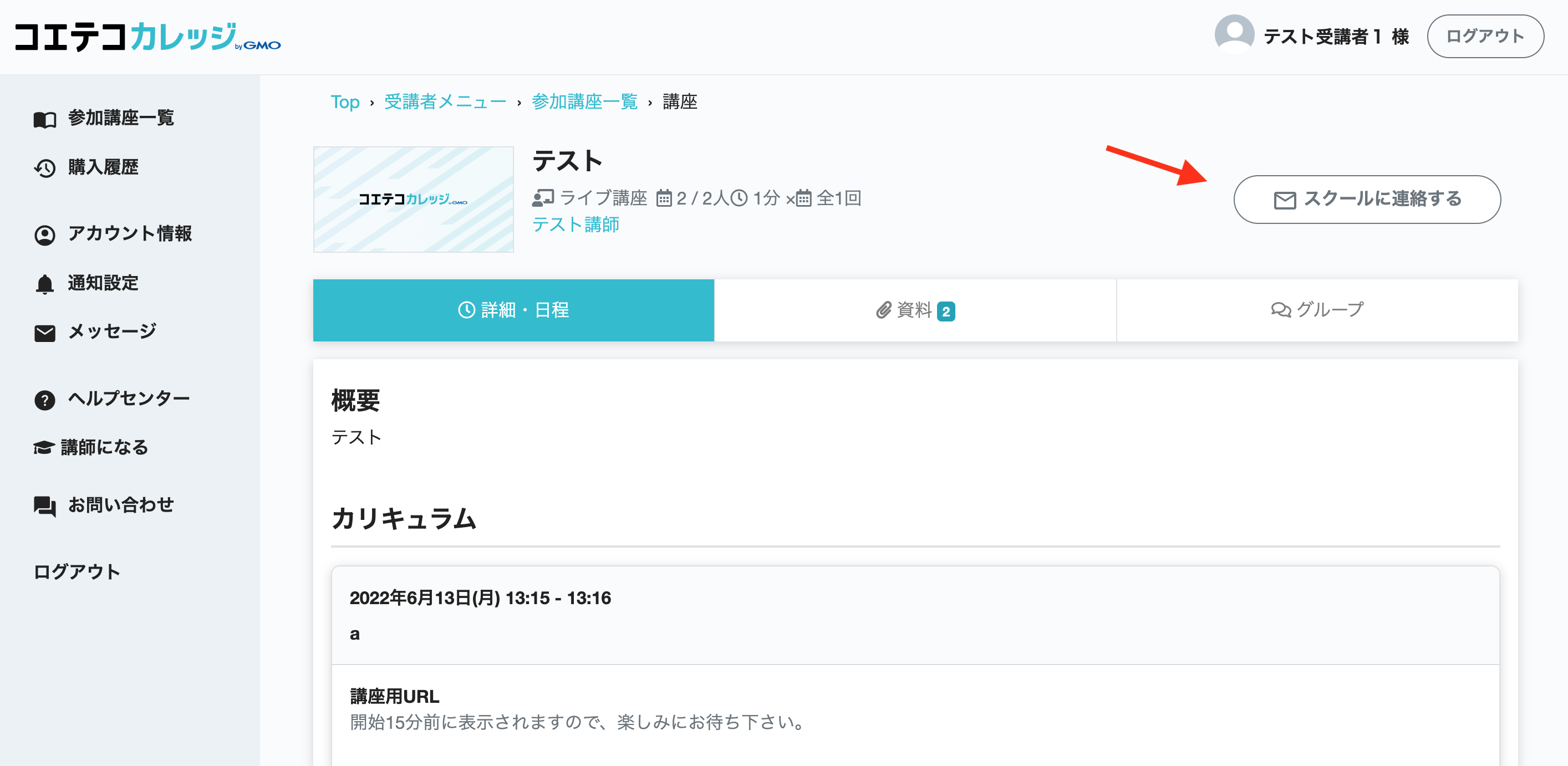Click the paperclip icon in 資料 tab
Image resolution: width=1568 pixels, height=766 pixels.
click(x=883, y=310)
